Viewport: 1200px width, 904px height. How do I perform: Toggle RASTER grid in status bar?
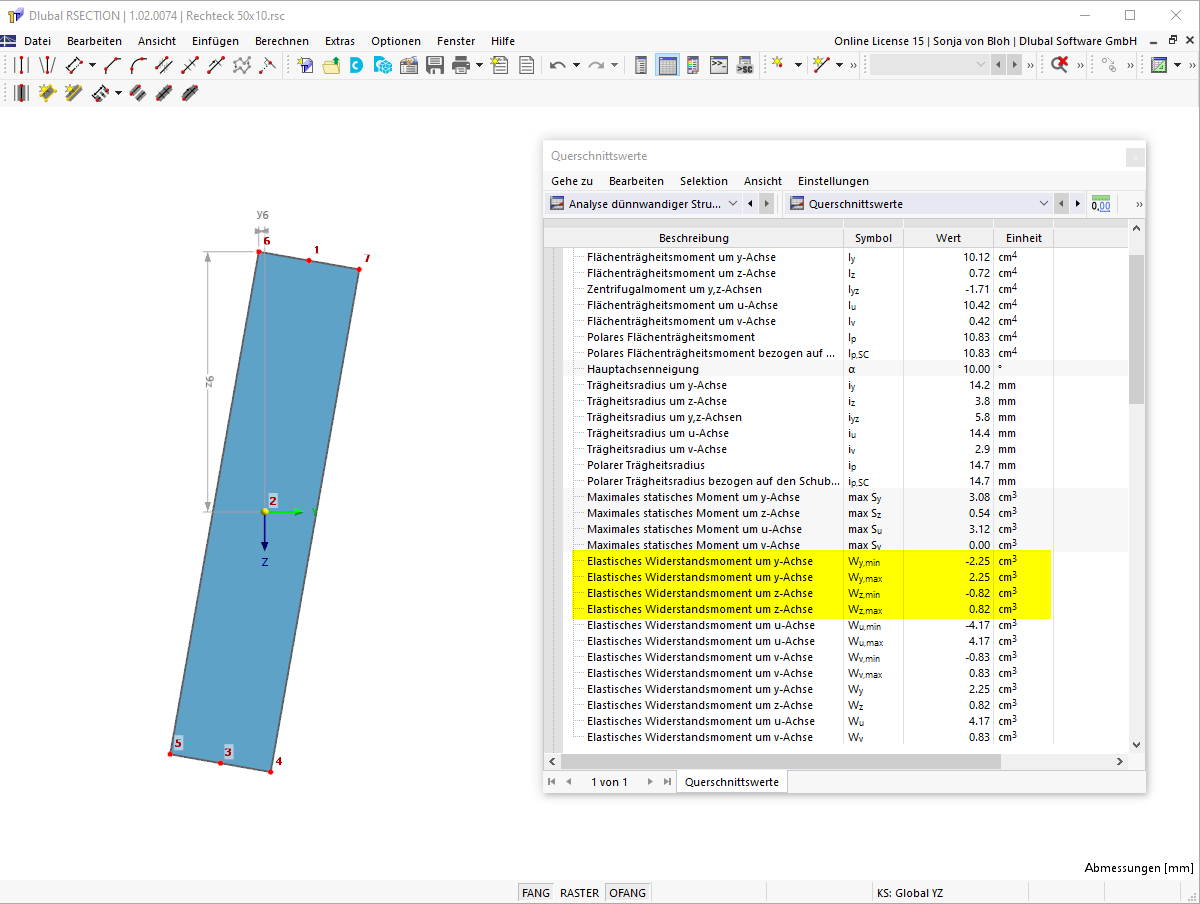(x=579, y=893)
